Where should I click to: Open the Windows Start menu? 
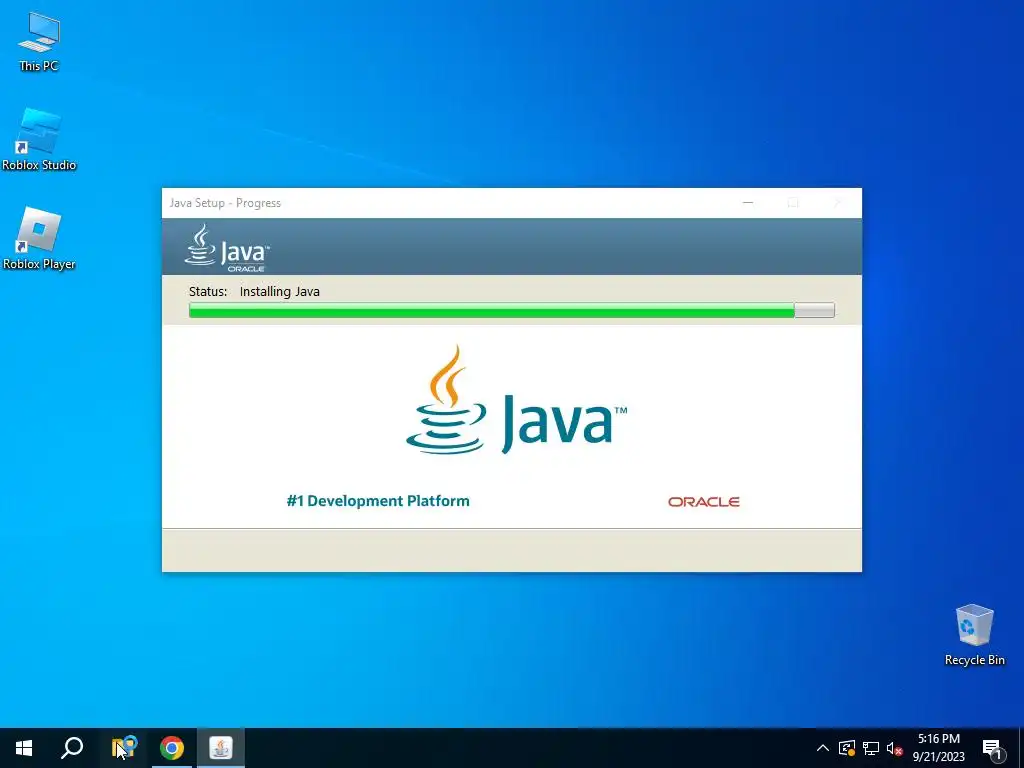[24, 748]
